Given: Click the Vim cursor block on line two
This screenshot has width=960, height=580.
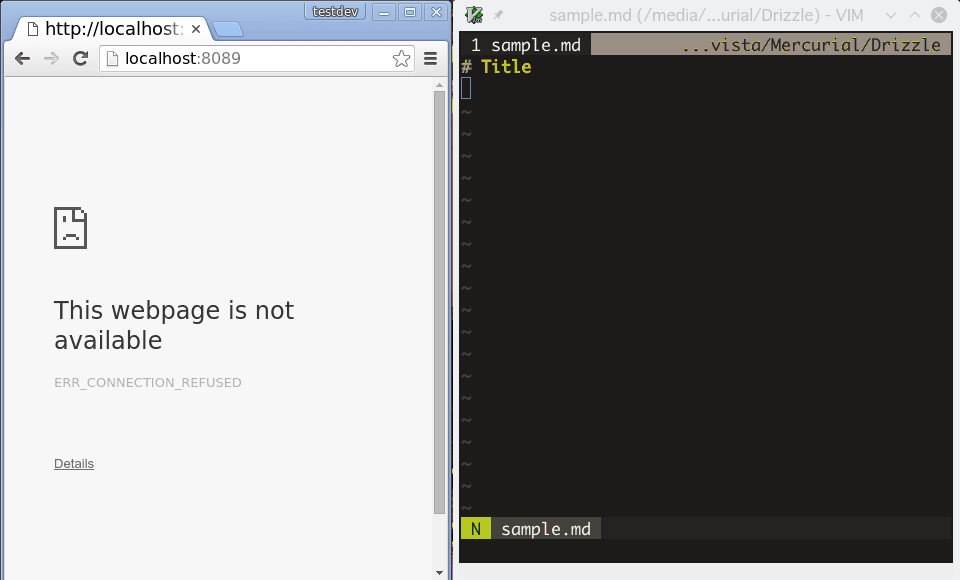Looking at the screenshot, I should click(466, 88).
